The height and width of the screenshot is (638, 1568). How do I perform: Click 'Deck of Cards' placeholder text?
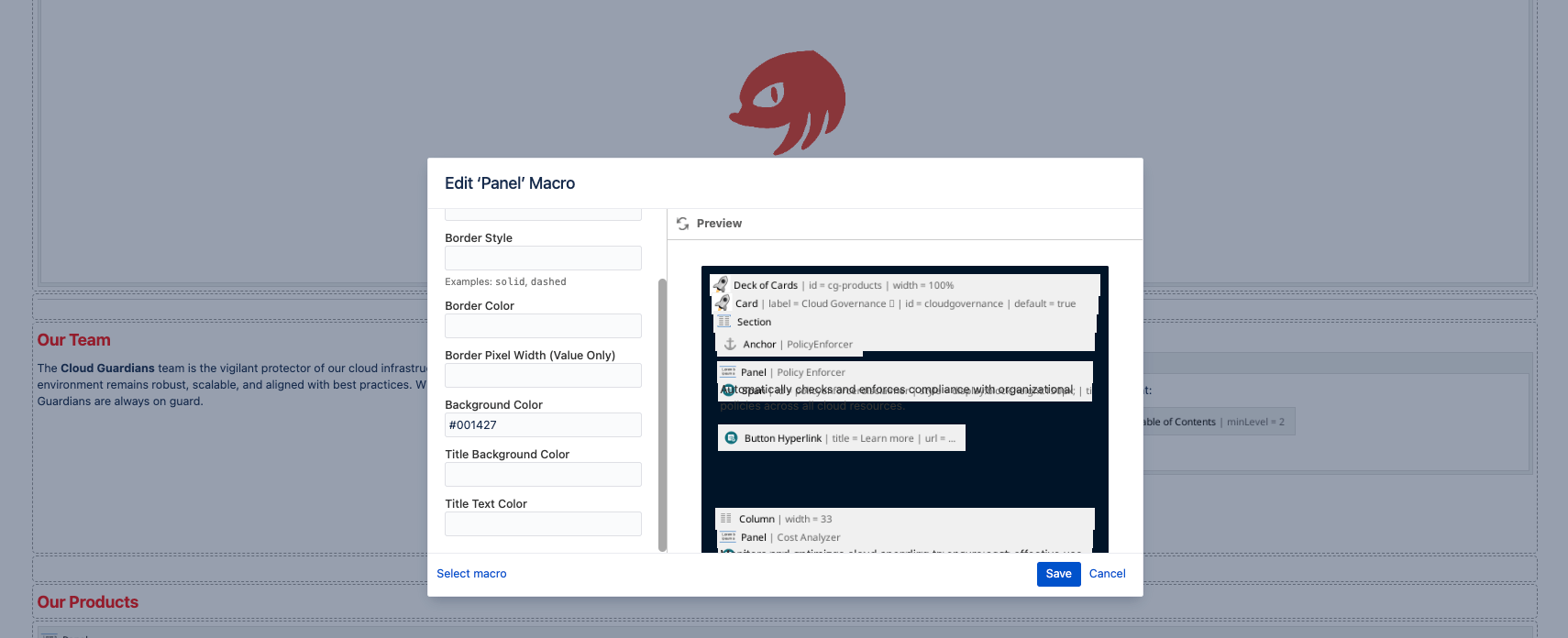(x=766, y=285)
